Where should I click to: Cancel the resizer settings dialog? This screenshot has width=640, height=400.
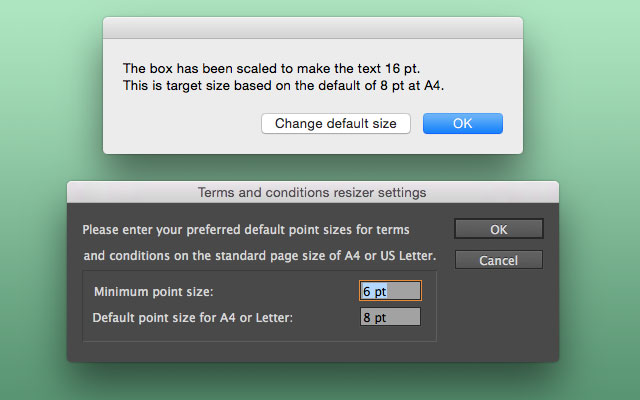(x=498, y=260)
